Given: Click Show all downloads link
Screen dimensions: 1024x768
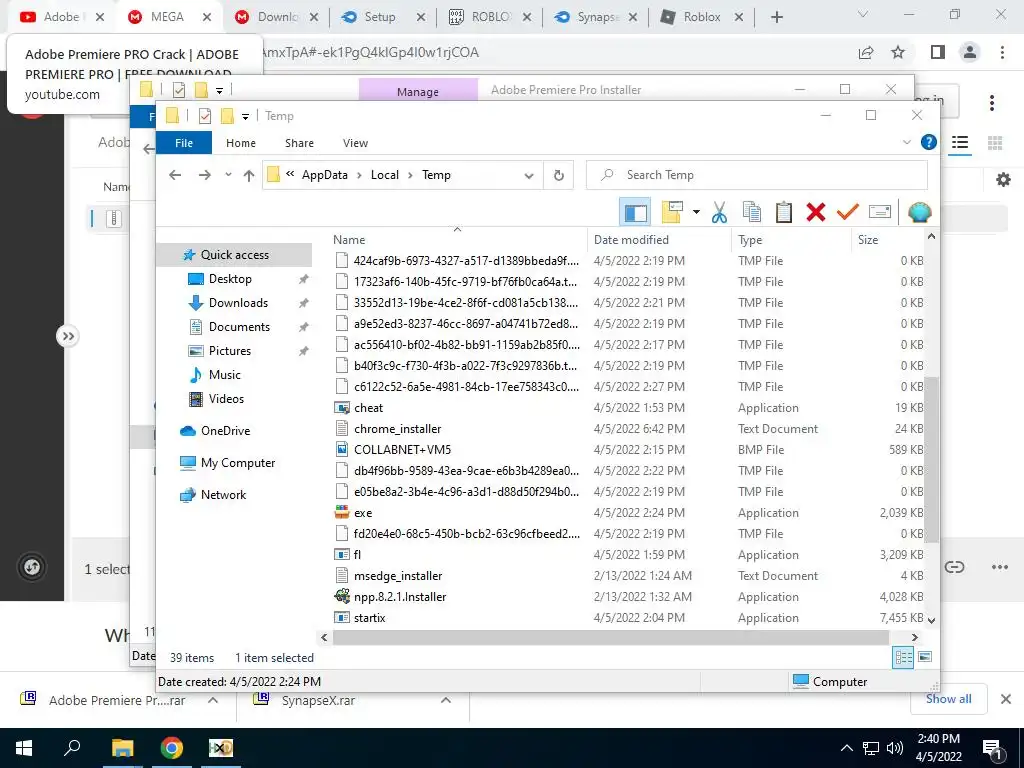Looking at the screenshot, I should [x=948, y=699].
